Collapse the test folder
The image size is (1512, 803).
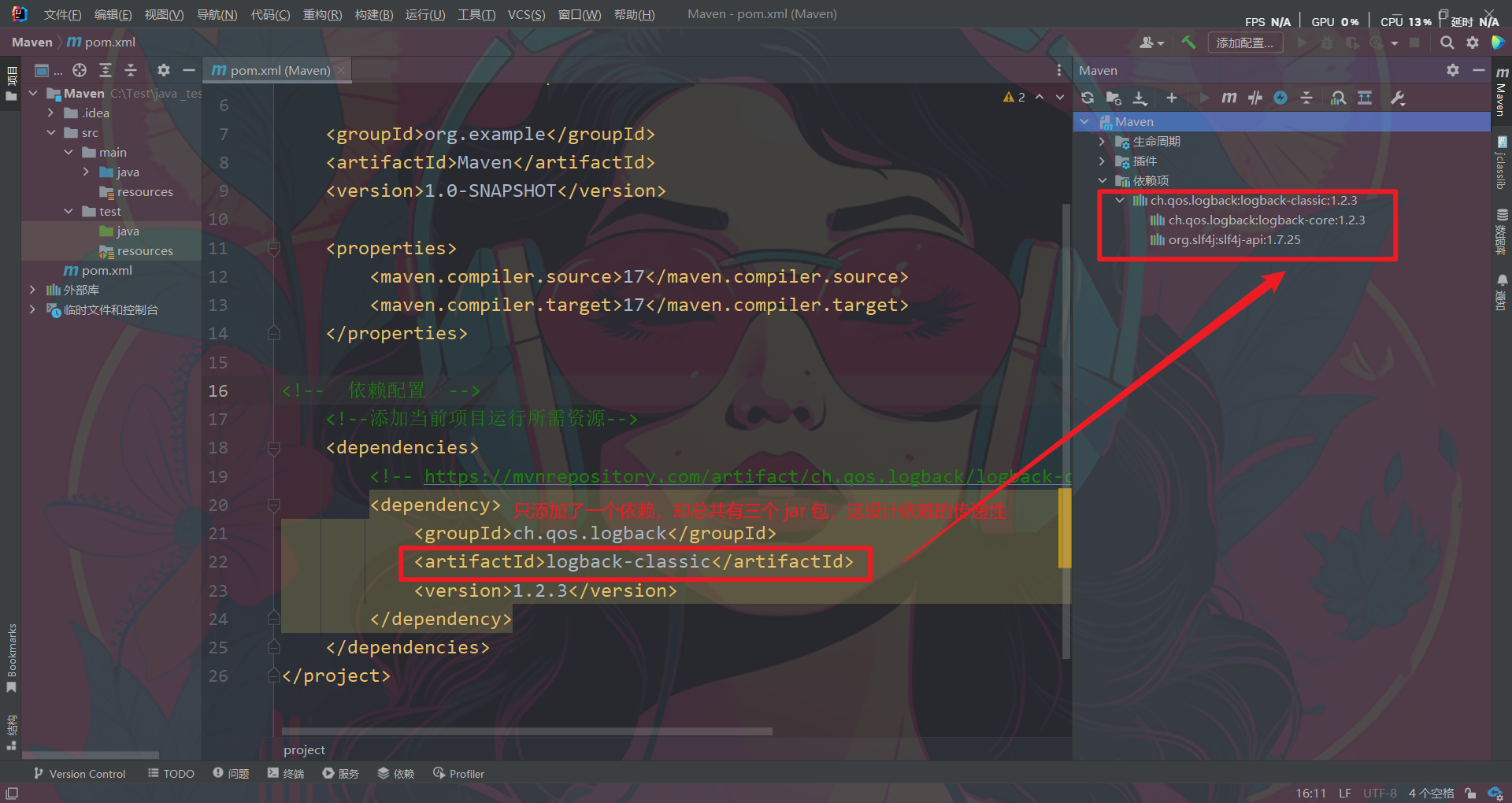69,211
